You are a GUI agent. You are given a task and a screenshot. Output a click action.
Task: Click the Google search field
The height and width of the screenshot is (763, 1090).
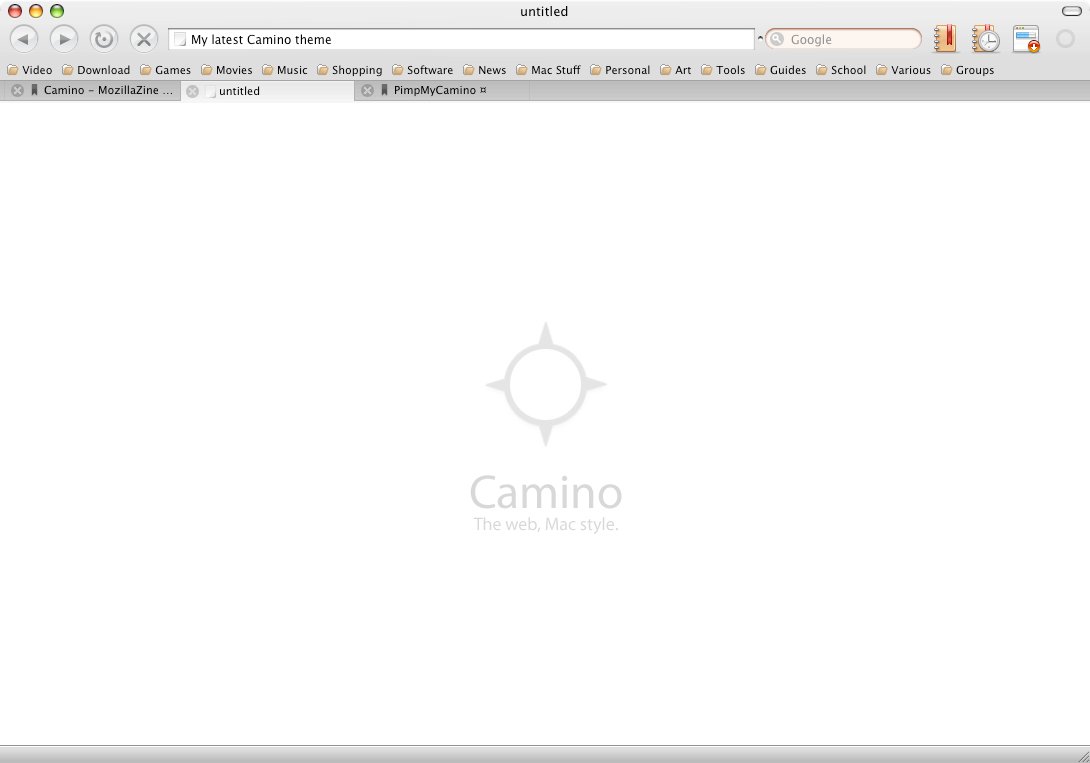pos(843,40)
